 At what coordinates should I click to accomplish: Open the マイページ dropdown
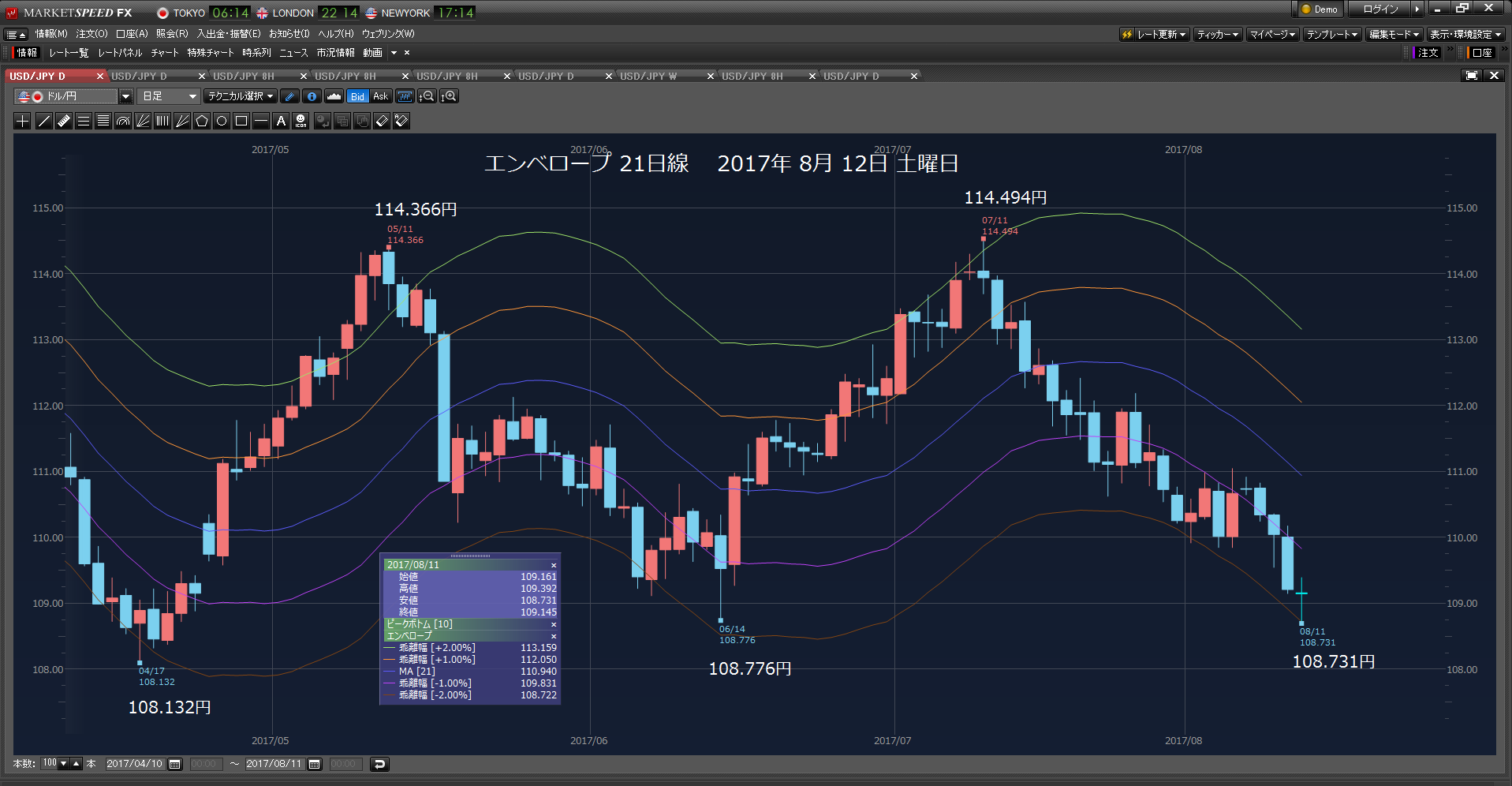coord(1272,34)
